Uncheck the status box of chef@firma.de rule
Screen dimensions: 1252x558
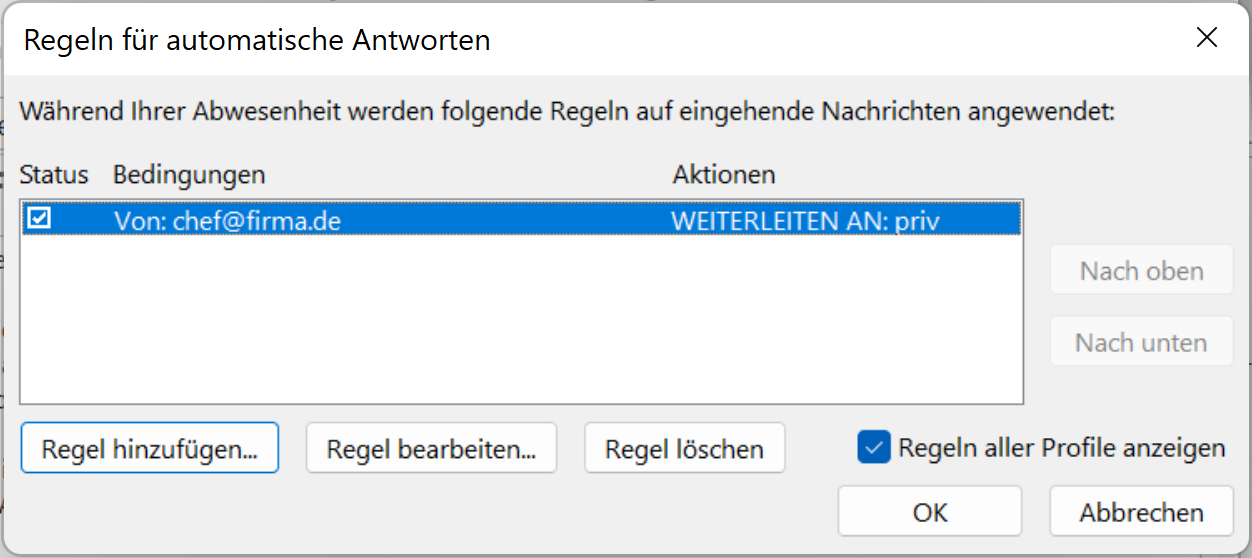(x=39, y=217)
